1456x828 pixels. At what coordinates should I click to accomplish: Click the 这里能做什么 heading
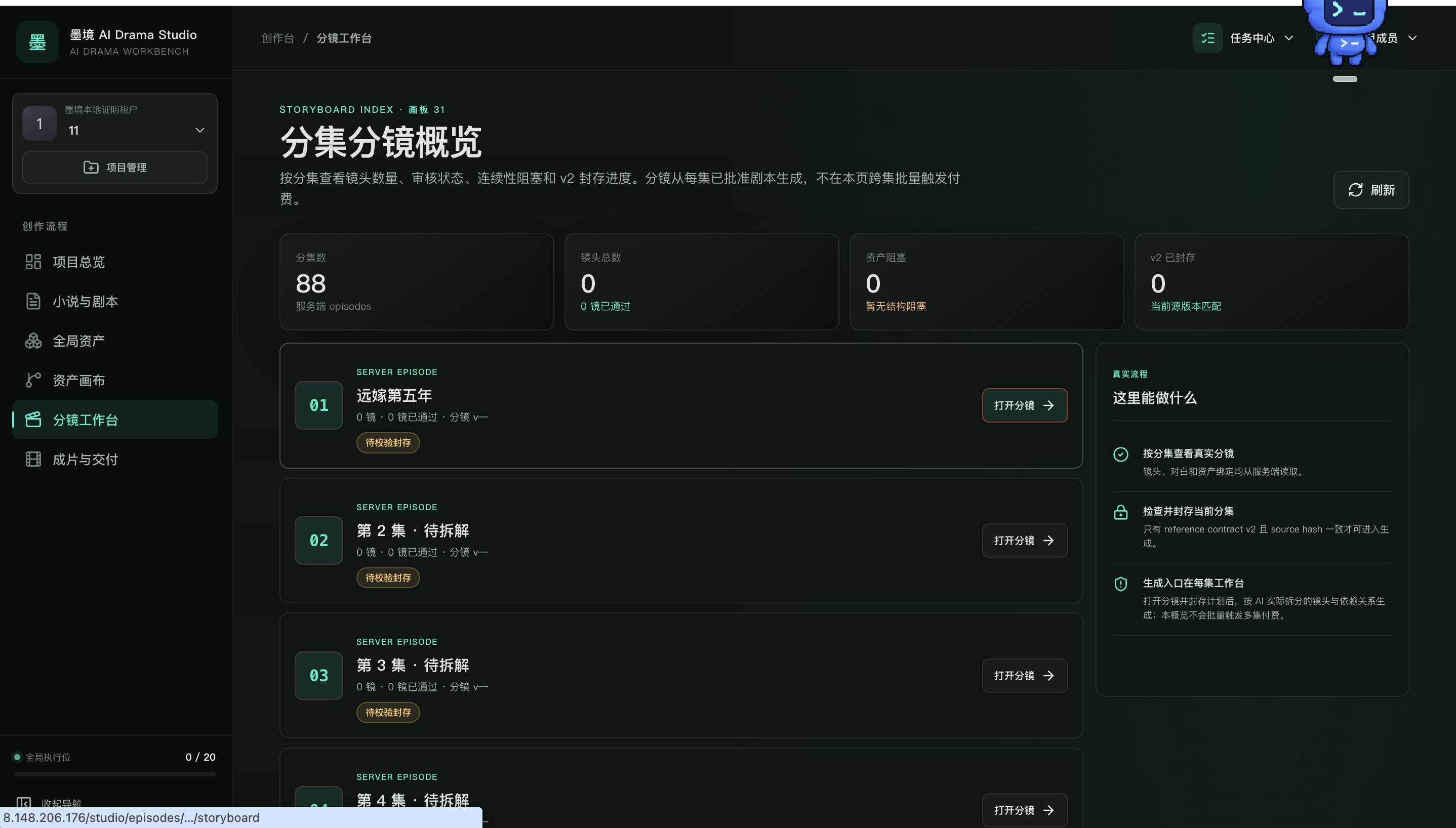pyautogui.click(x=1155, y=398)
